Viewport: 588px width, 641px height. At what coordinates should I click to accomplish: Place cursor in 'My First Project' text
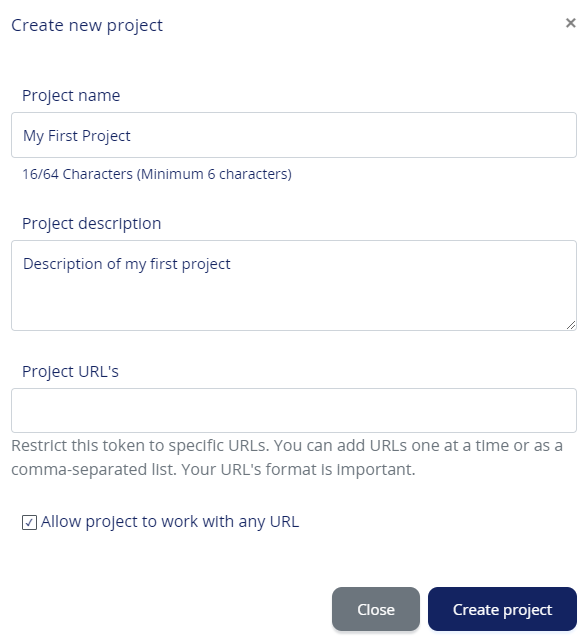pos(77,136)
